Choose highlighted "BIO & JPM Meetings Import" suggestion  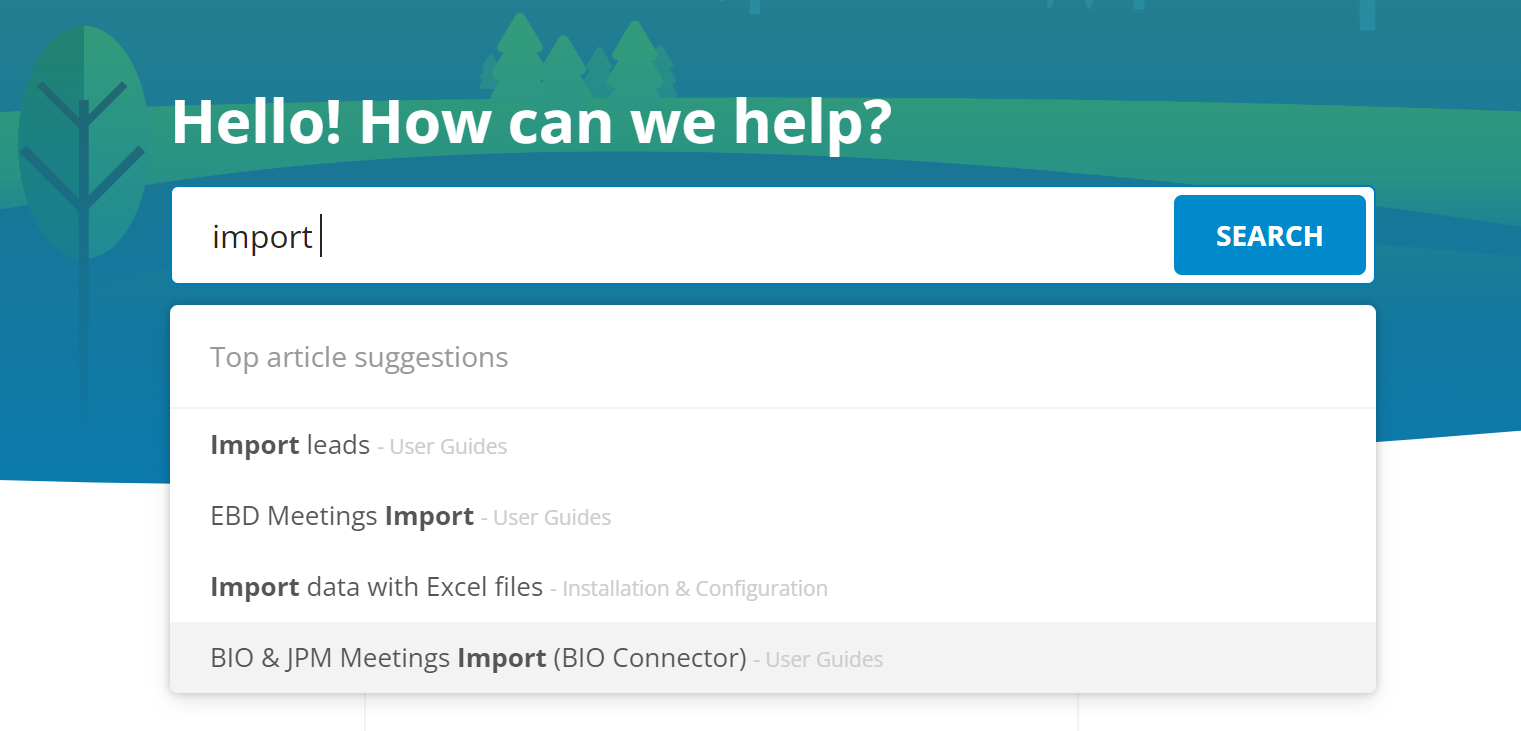(772, 658)
